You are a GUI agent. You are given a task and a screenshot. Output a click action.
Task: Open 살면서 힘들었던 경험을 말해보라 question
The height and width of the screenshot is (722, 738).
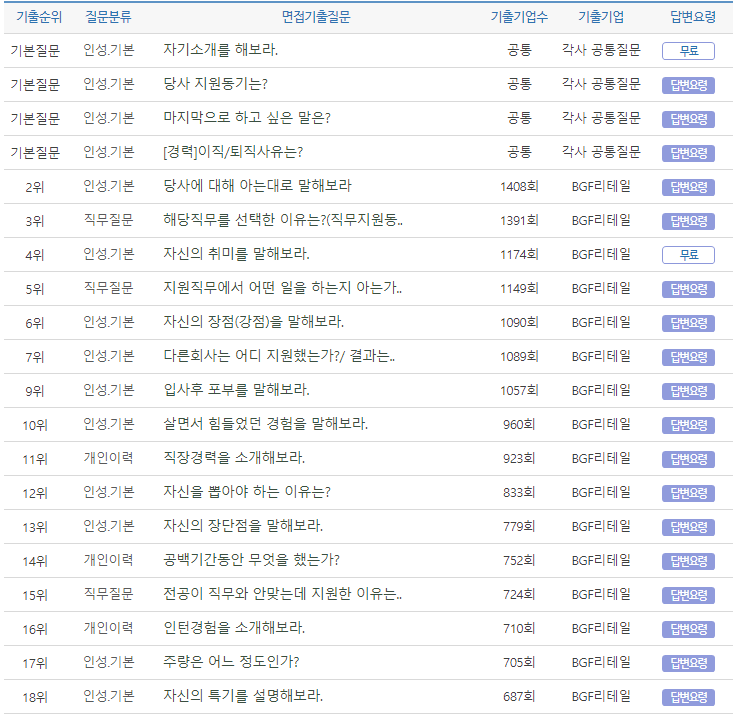(265, 424)
